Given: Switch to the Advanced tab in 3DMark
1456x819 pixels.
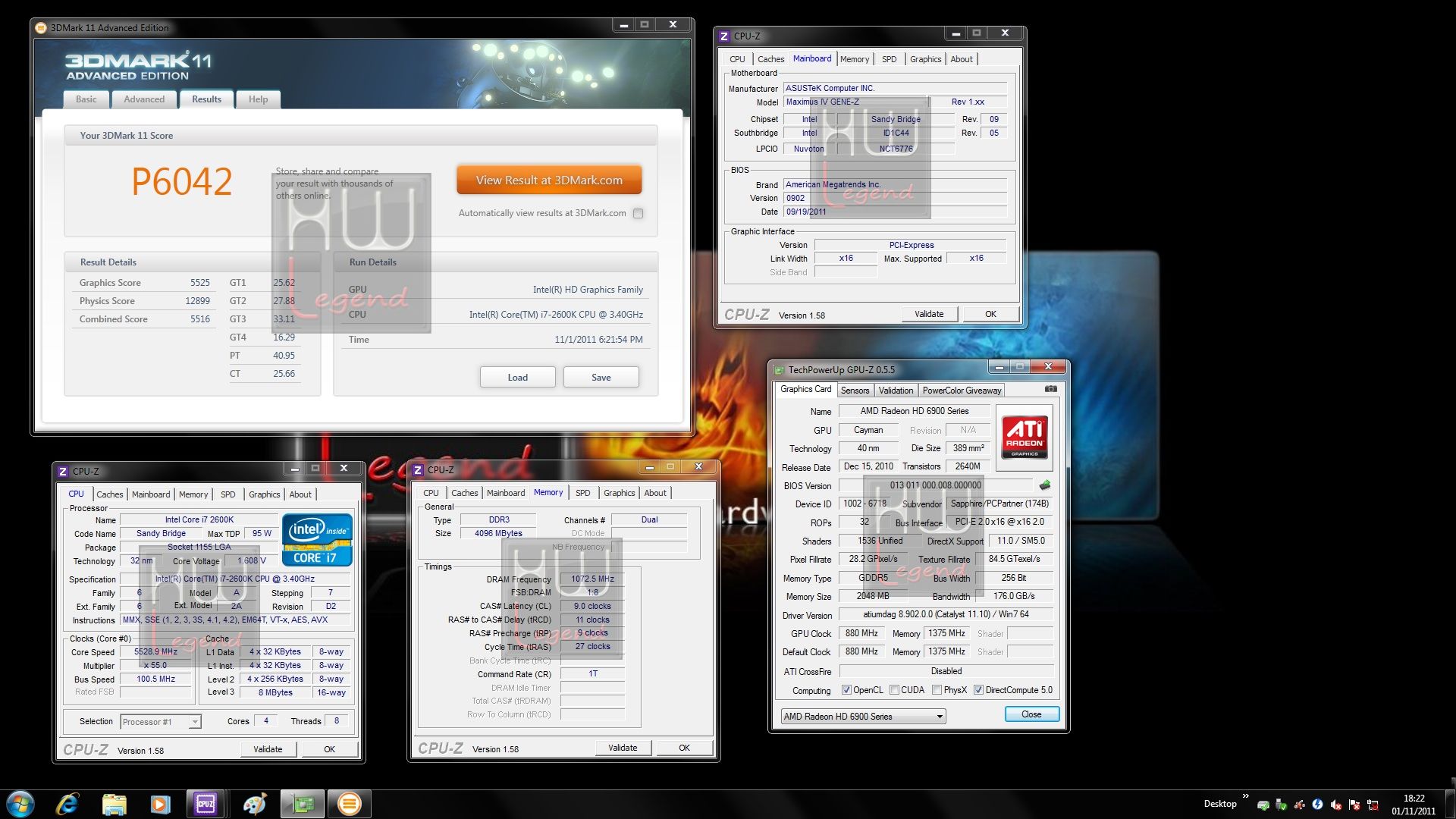Looking at the screenshot, I should coord(144,99).
